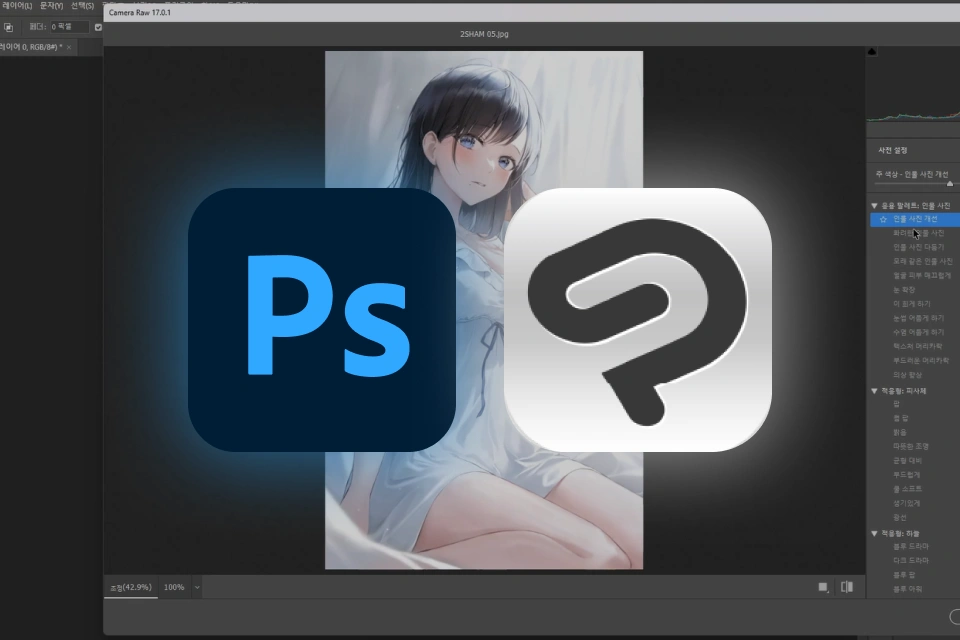Screen dimensions: 960x640
Task: Apply the 생기있게 subject preset
Action: pos(907,503)
